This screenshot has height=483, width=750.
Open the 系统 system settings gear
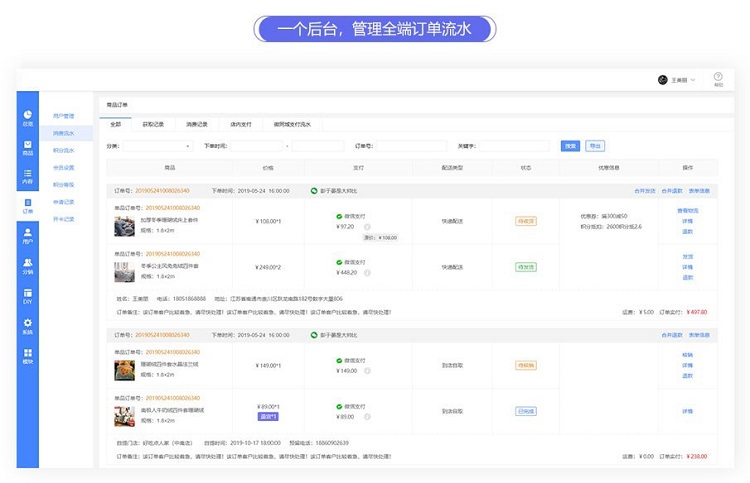[x=28, y=327]
